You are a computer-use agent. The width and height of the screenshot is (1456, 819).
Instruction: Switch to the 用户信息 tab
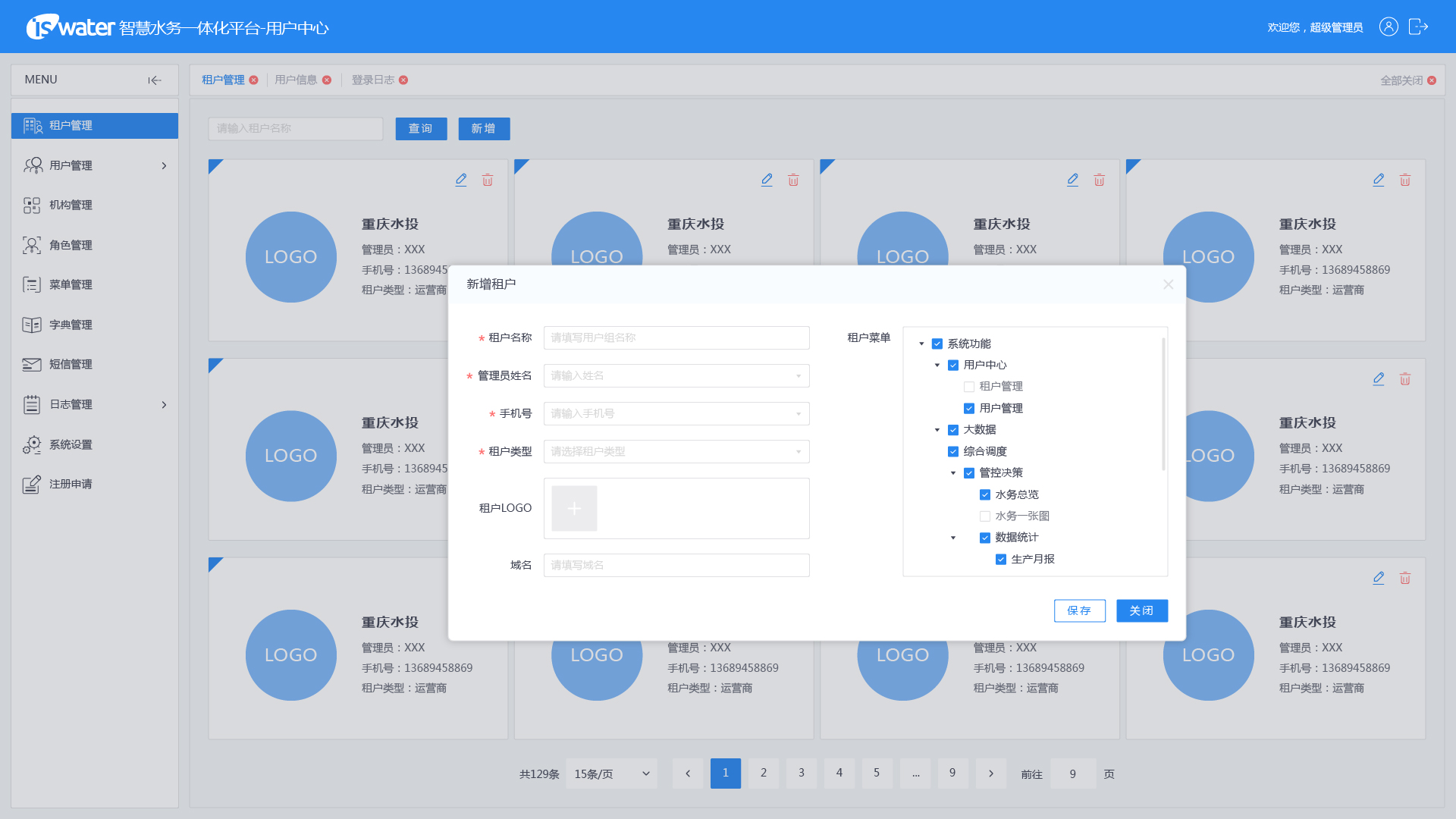[x=296, y=80]
